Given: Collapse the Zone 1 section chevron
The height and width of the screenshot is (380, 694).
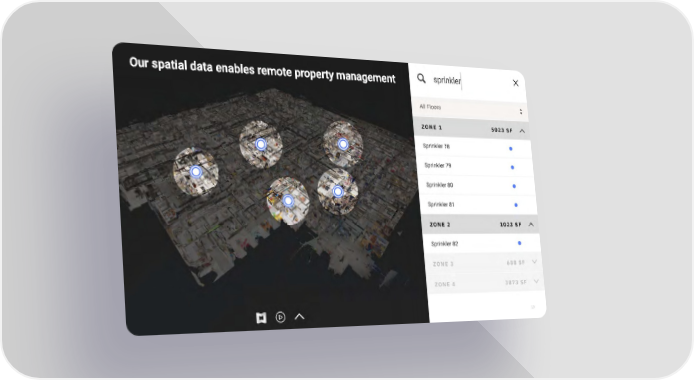Looking at the screenshot, I should click(x=522, y=131).
